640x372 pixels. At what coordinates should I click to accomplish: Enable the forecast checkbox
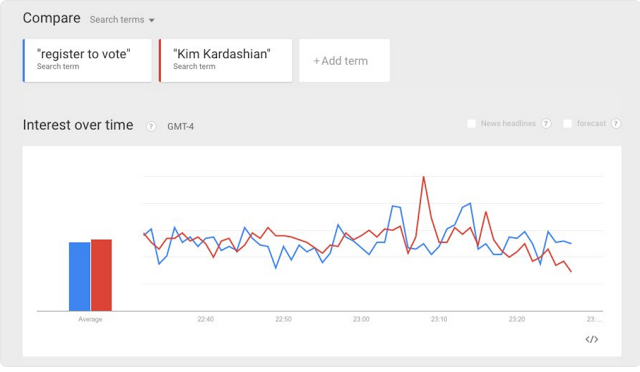click(567, 124)
